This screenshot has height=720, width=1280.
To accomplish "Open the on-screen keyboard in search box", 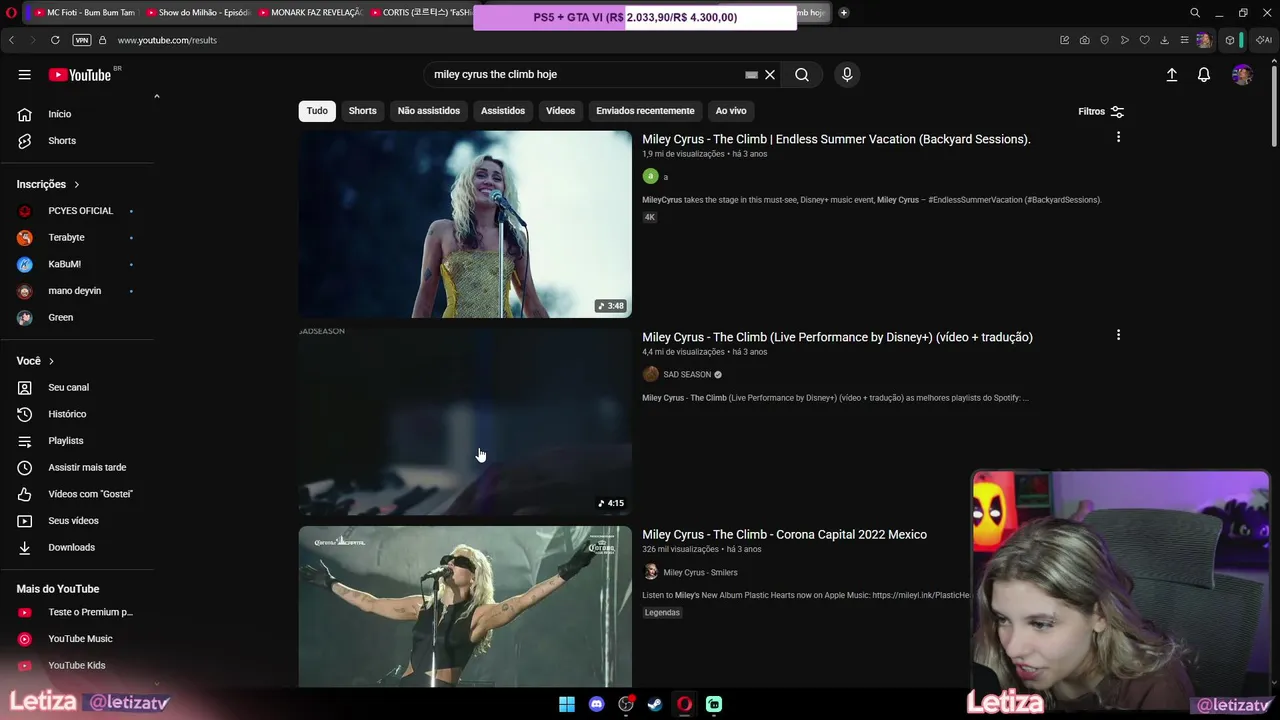I will point(752,74).
